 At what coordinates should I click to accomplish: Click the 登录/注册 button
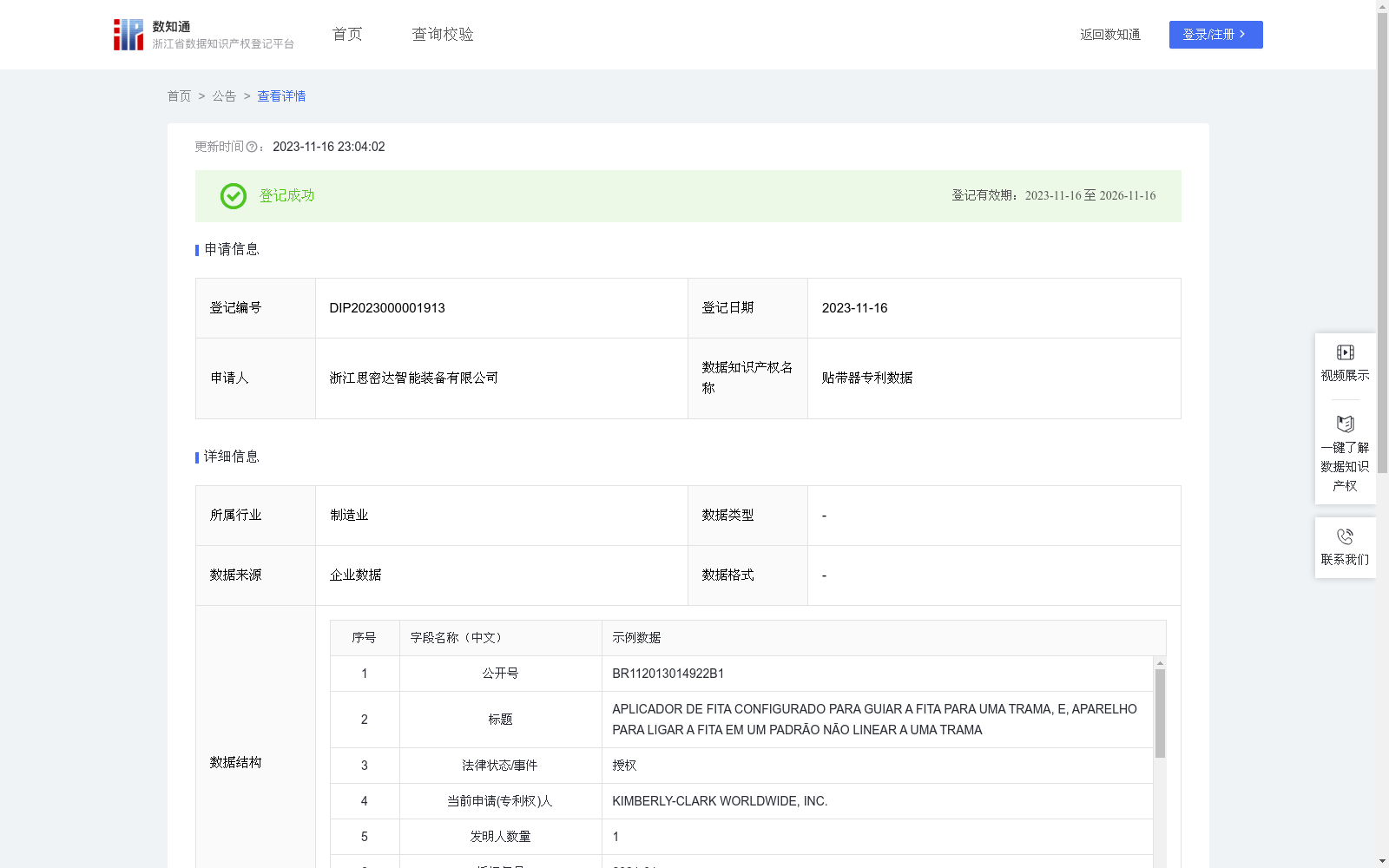coord(1215,35)
